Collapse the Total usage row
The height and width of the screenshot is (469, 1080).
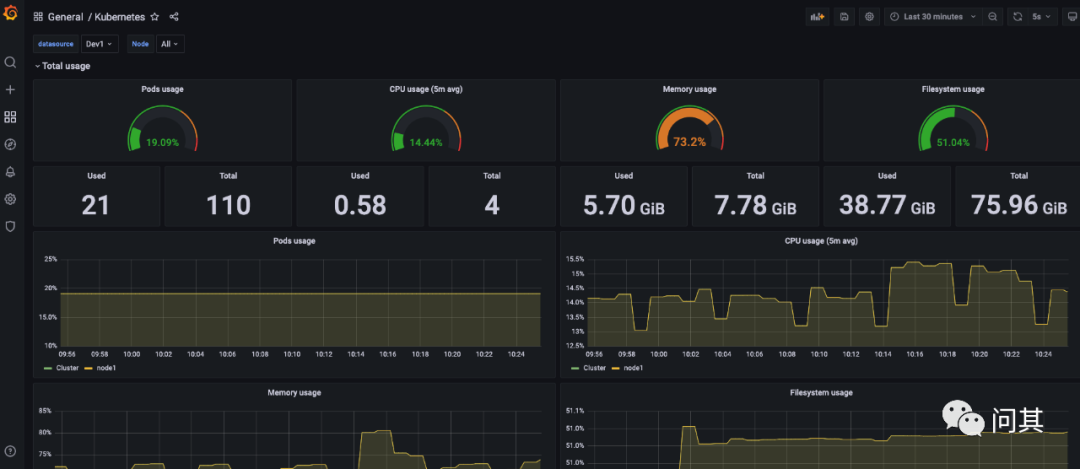[64, 66]
